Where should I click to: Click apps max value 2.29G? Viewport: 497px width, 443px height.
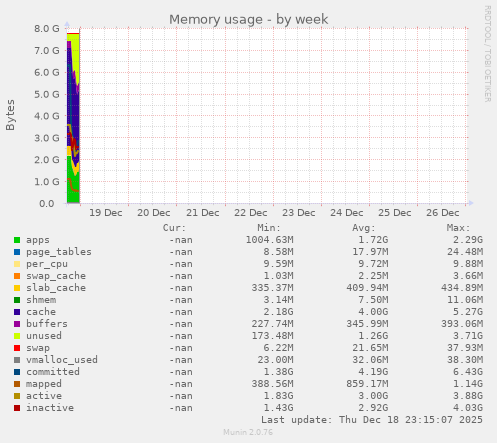468,240
